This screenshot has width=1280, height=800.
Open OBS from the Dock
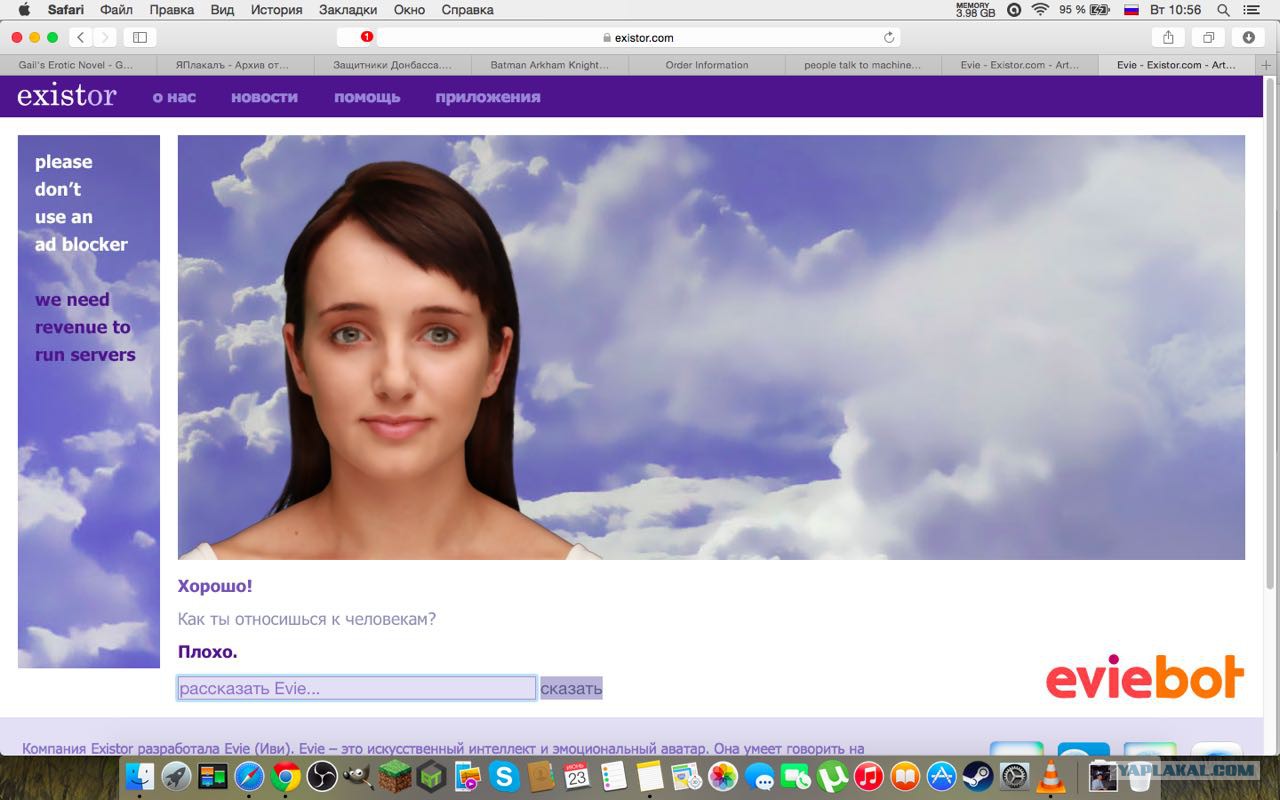click(322, 776)
